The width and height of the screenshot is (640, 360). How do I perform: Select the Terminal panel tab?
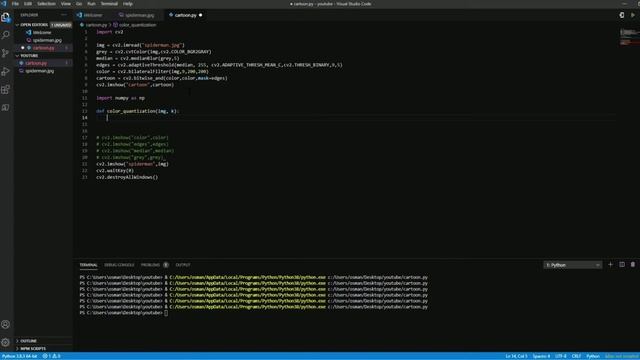click(89, 265)
